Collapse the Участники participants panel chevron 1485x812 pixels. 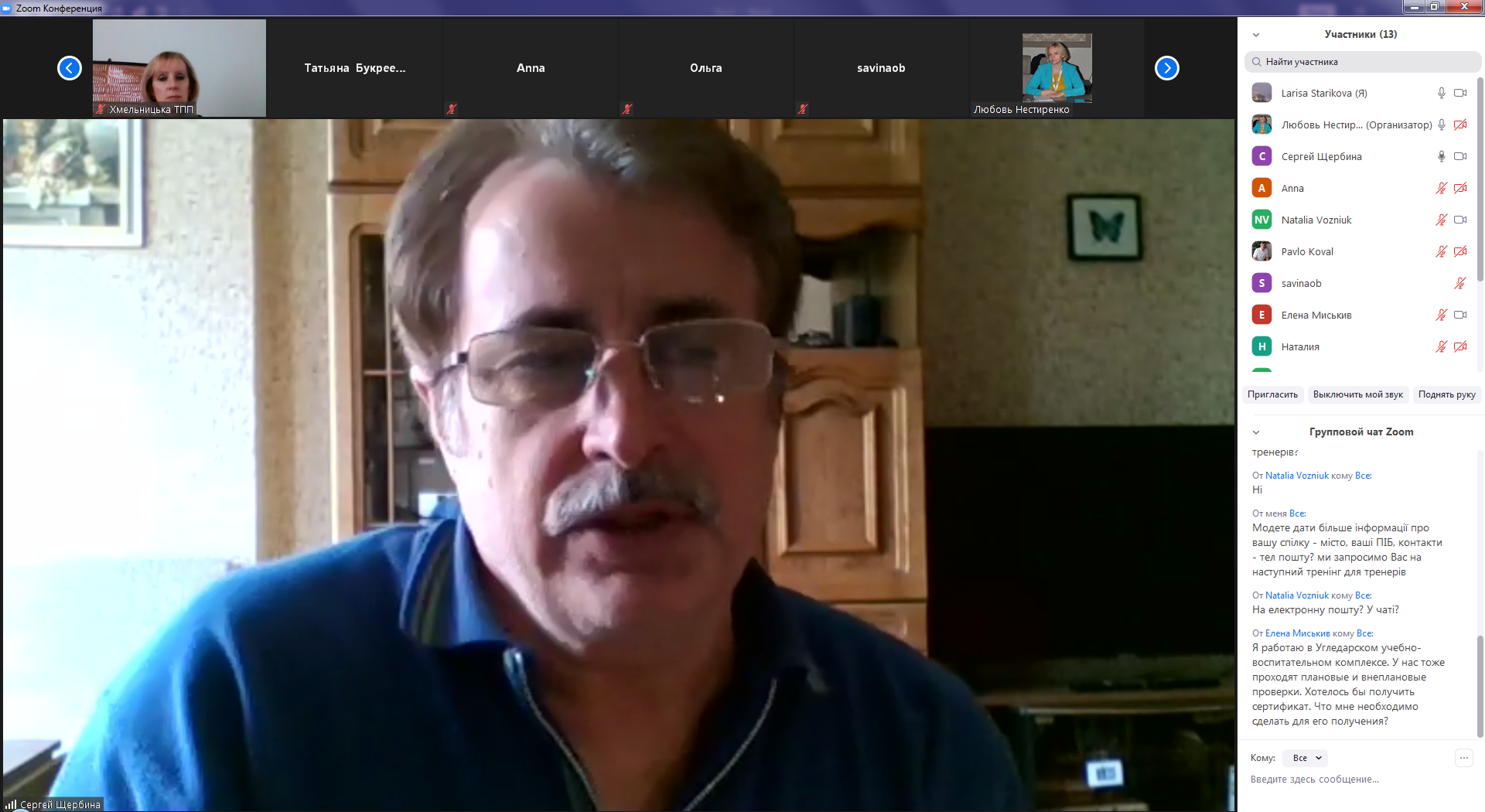[1256, 35]
